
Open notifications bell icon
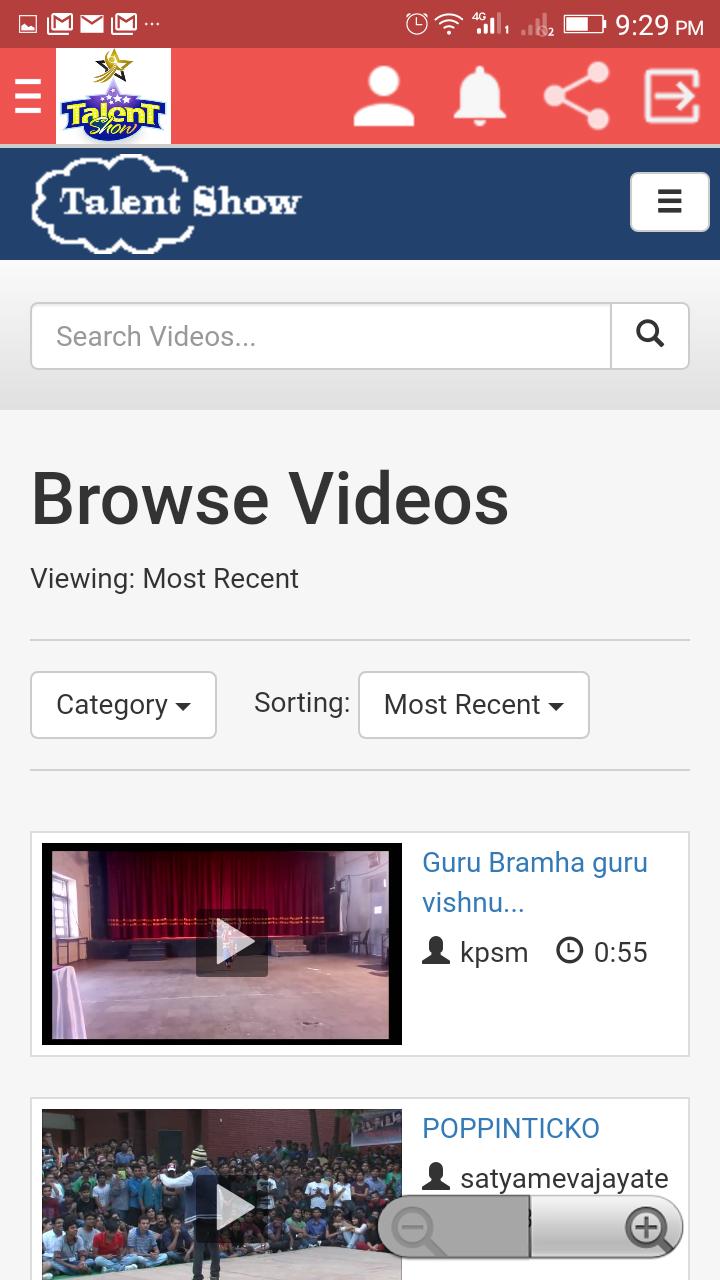(x=480, y=97)
